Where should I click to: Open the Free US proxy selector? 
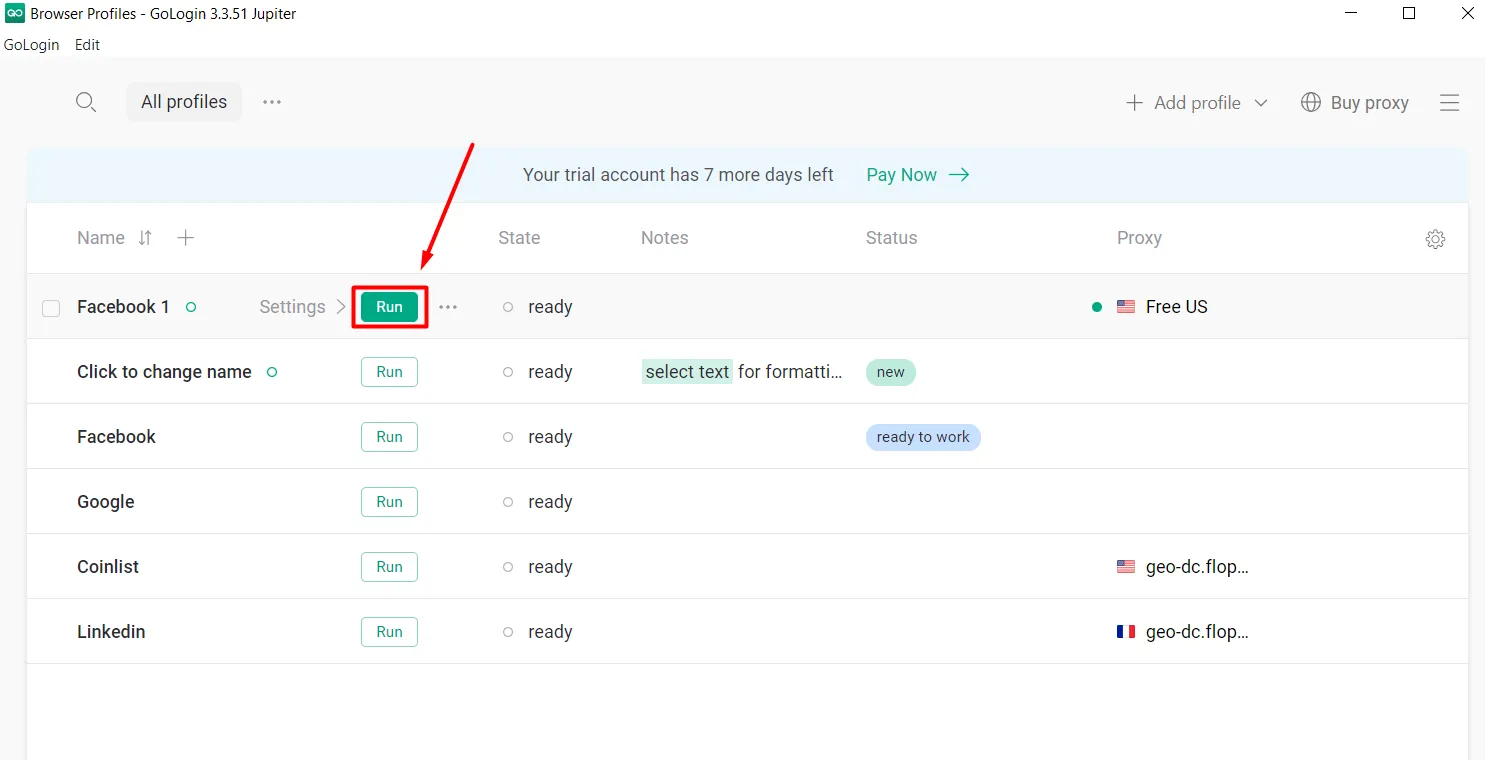(x=1175, y=307)
